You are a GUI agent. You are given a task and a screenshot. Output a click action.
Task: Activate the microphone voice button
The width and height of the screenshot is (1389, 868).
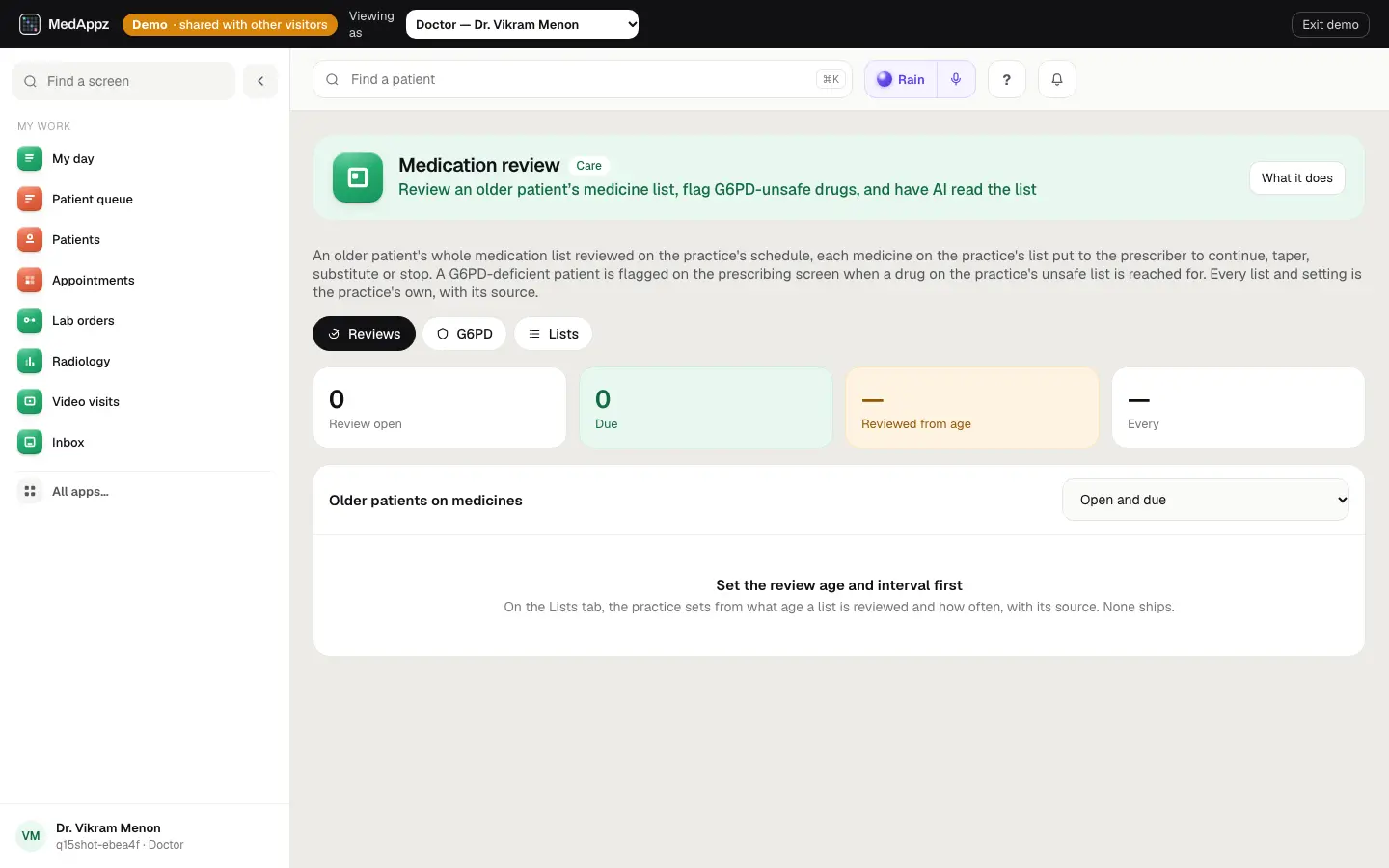pyautogui.click(x=956, y=79)
